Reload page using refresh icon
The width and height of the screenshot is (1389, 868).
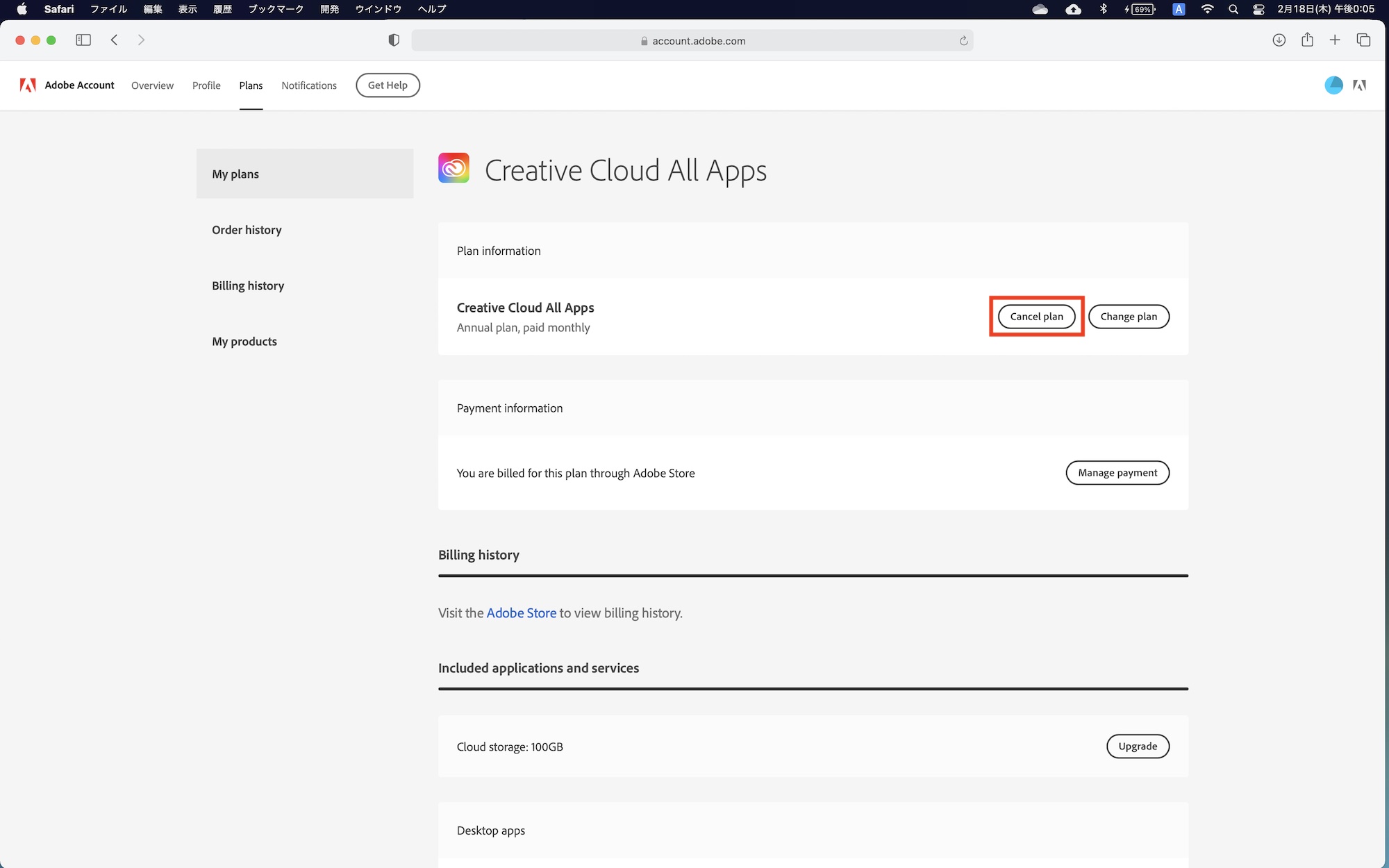[x=963, y=41]
